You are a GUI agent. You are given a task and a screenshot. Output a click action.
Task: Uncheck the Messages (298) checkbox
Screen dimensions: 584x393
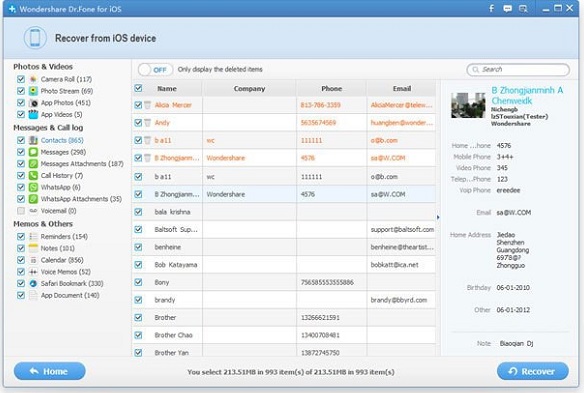[x=21, y=152]
